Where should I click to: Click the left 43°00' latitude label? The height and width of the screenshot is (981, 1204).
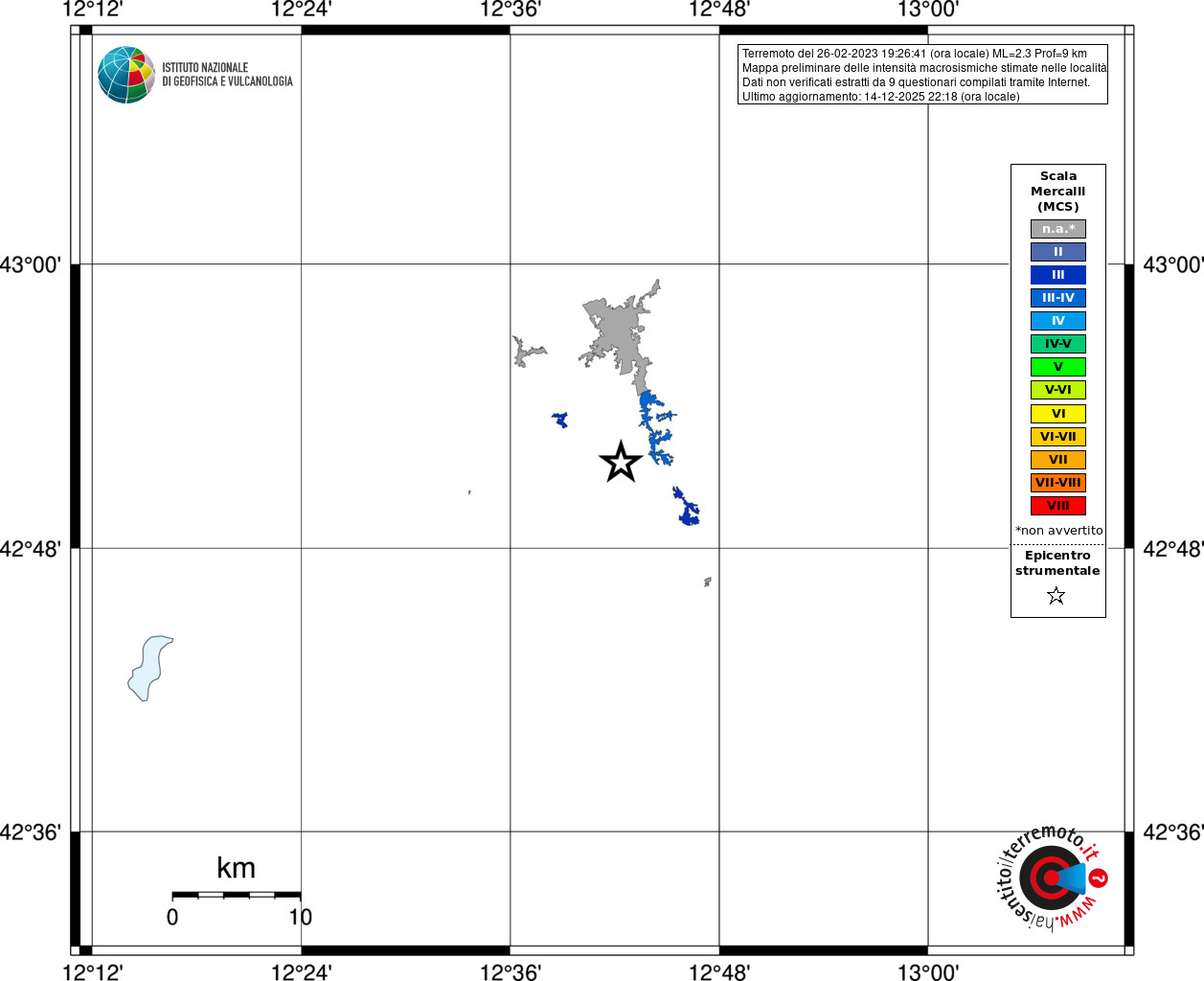pyautogui.click(x=31, y=264)
